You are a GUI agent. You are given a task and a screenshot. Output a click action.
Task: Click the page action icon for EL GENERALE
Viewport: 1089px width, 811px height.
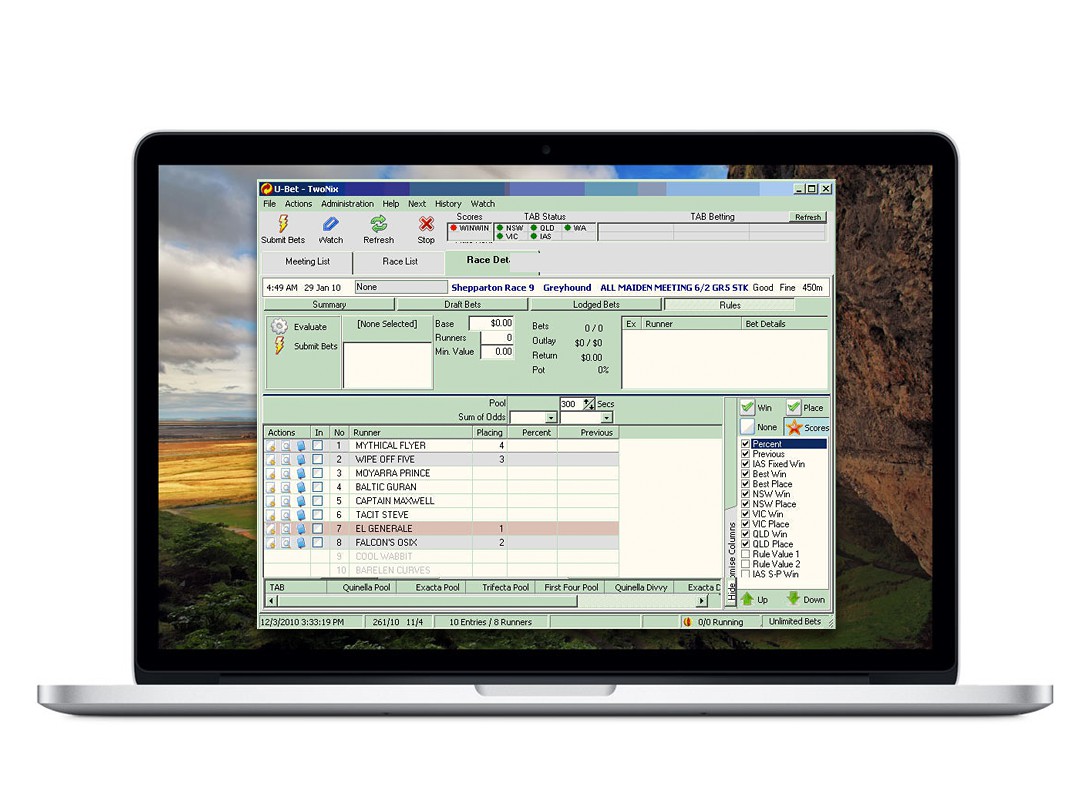coord(271,529)
